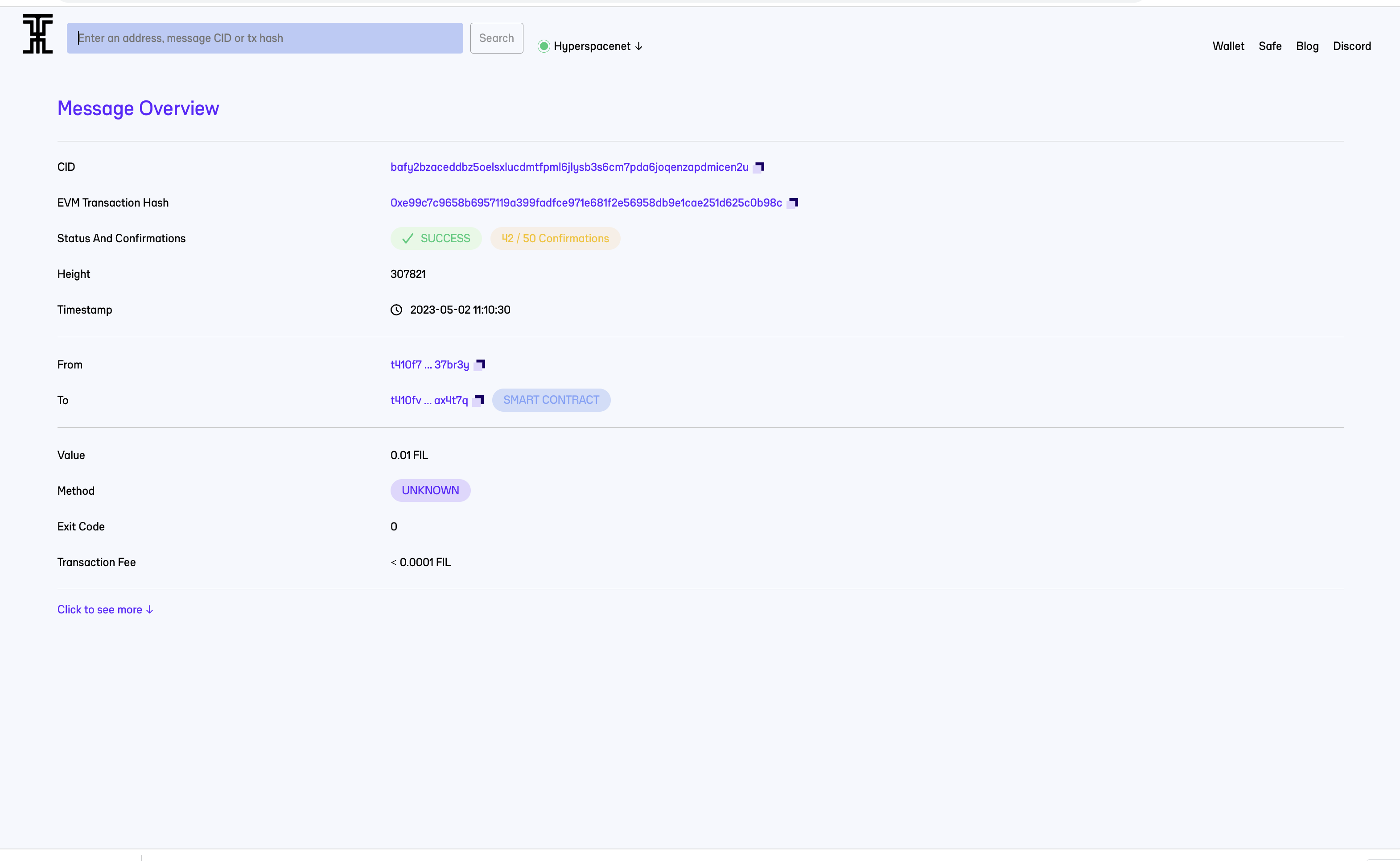Open the Hyperspacenet network dropdown
This screenshot has width=1400, height=861.
click(x=597, y=46)
